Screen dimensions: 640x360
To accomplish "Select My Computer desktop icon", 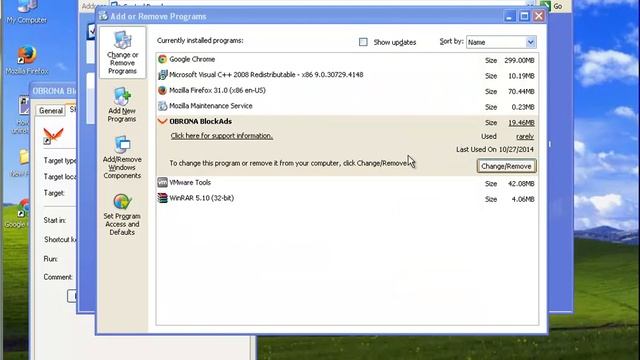I will click(27, 6).
